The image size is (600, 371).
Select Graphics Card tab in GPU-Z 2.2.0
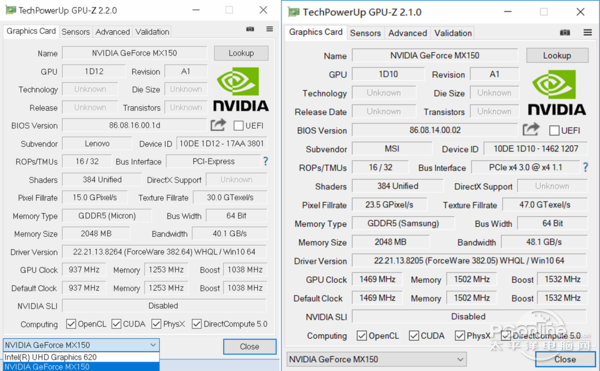pyautogui.click(x=31, y=31)
